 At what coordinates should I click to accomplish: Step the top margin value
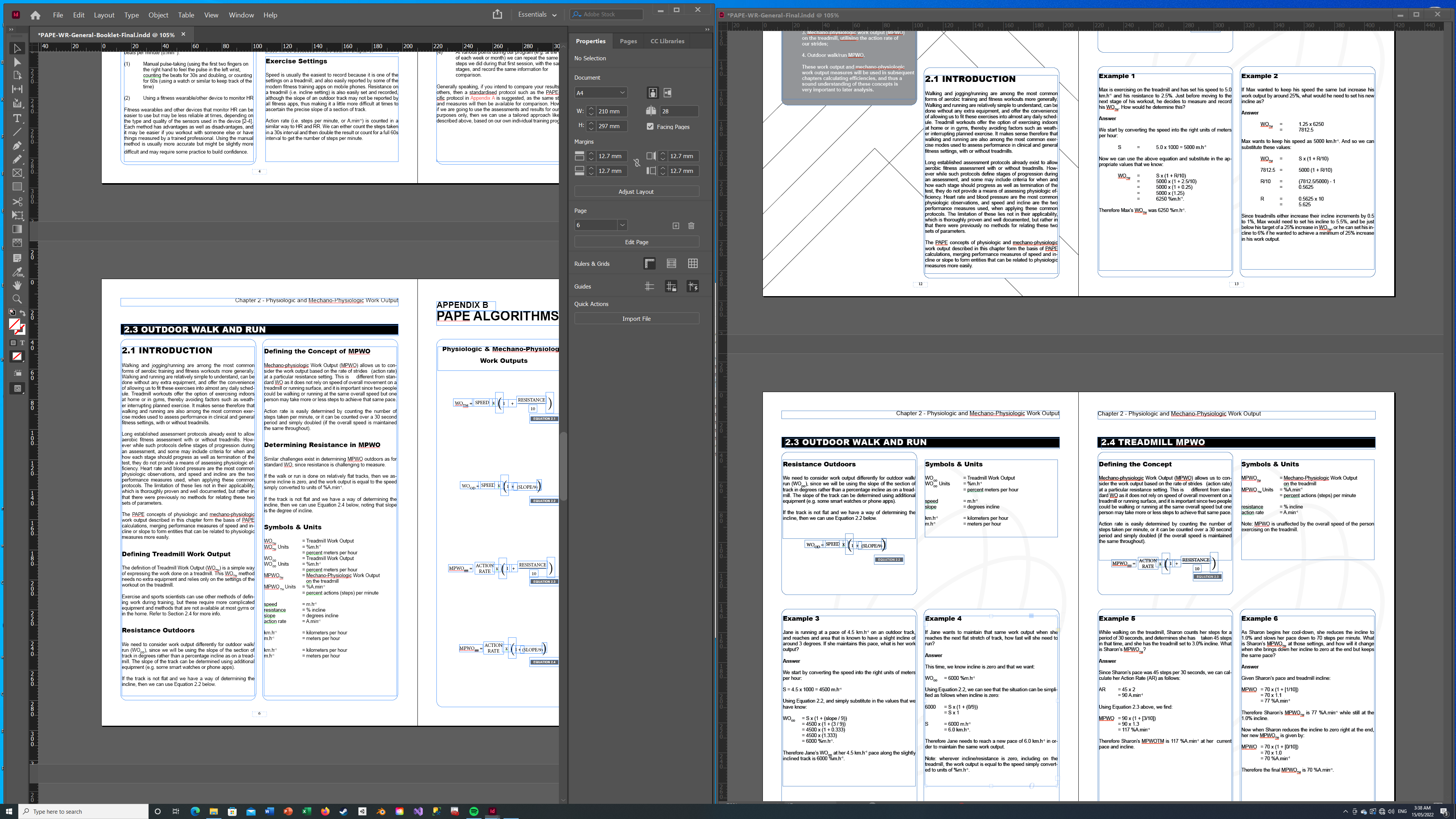pyautogui.click(x=591, y=156)
